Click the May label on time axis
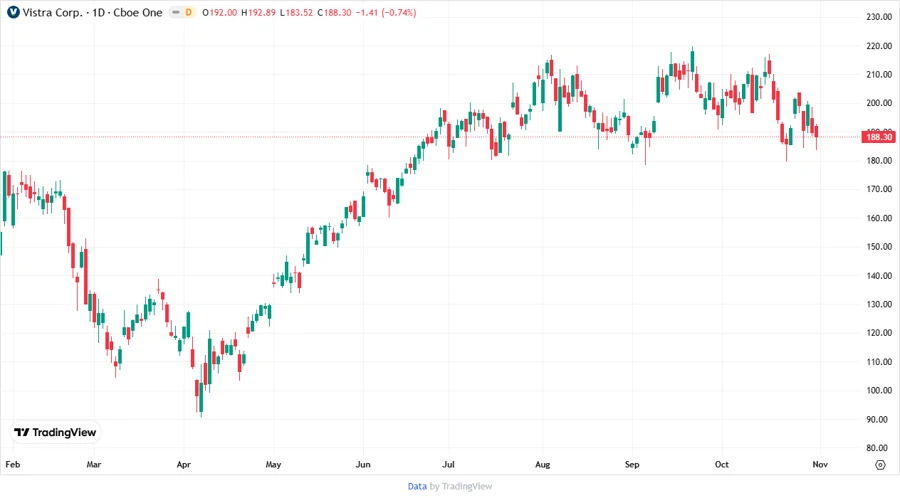900x498 pixels. click(273, 465)
